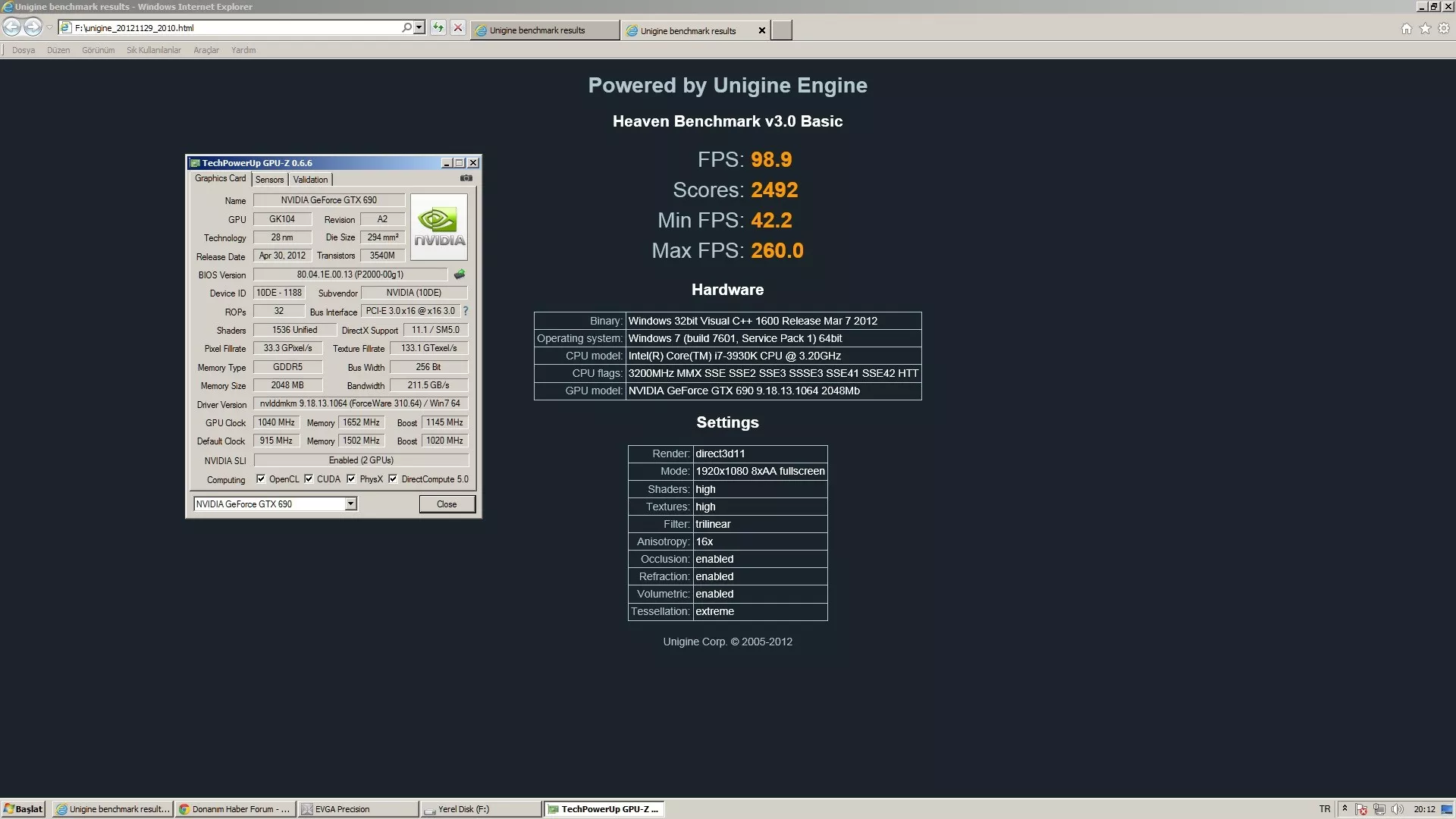Open recent pages dropdown next to Forward

(x=49, y=28)
